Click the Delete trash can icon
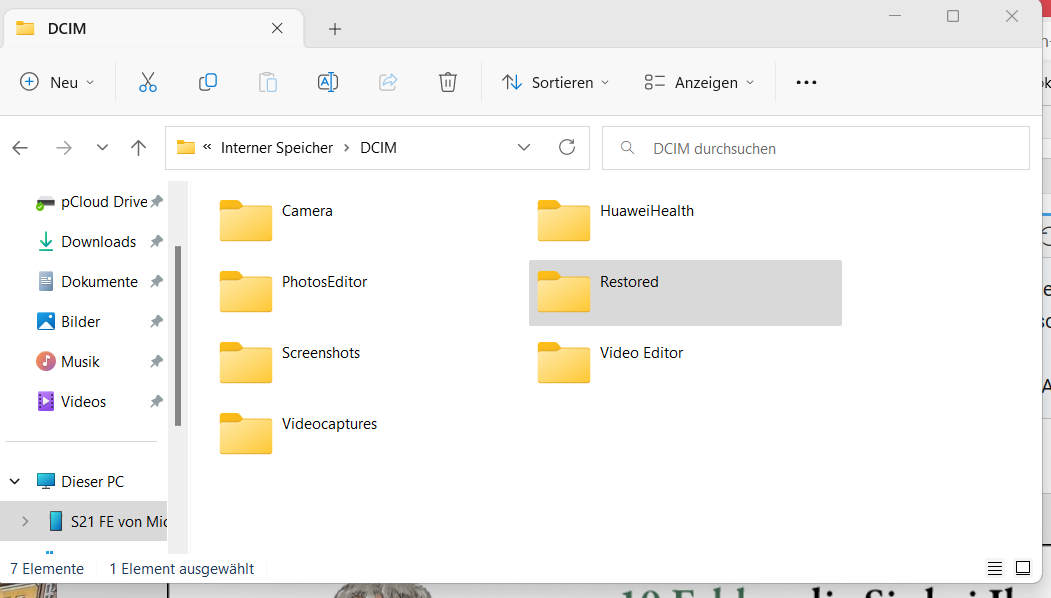1051x598 pixels. click(x=448, y=83)
